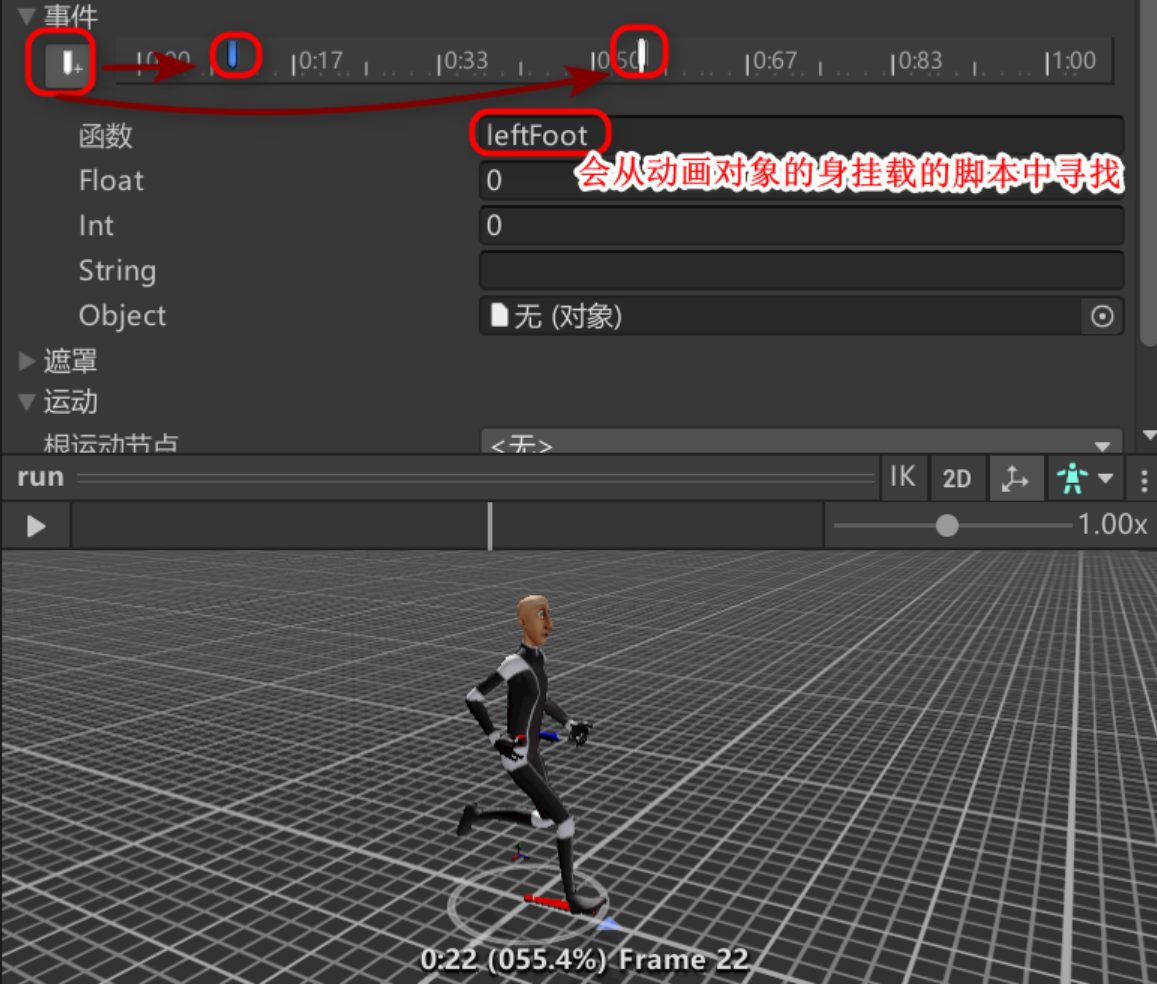Screen dimensions: 1157x984
Task: Click the 函数 label
Action: (106, 136)
